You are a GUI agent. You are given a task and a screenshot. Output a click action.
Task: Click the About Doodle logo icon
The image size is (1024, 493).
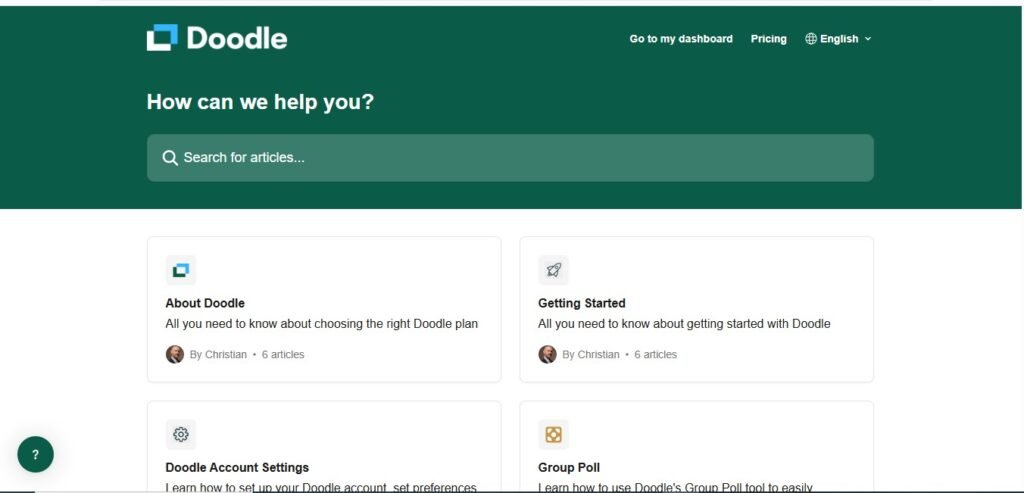point(181,270)
